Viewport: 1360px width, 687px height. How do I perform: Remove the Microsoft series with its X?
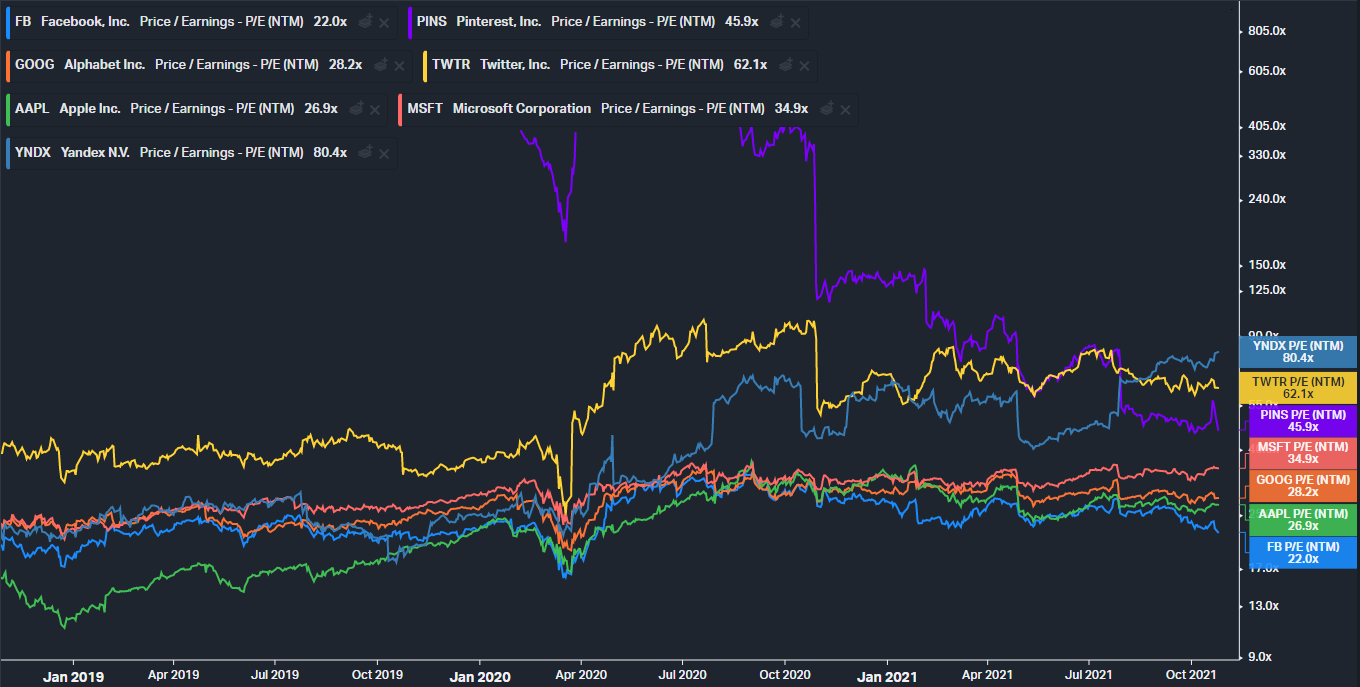(846, 110)
